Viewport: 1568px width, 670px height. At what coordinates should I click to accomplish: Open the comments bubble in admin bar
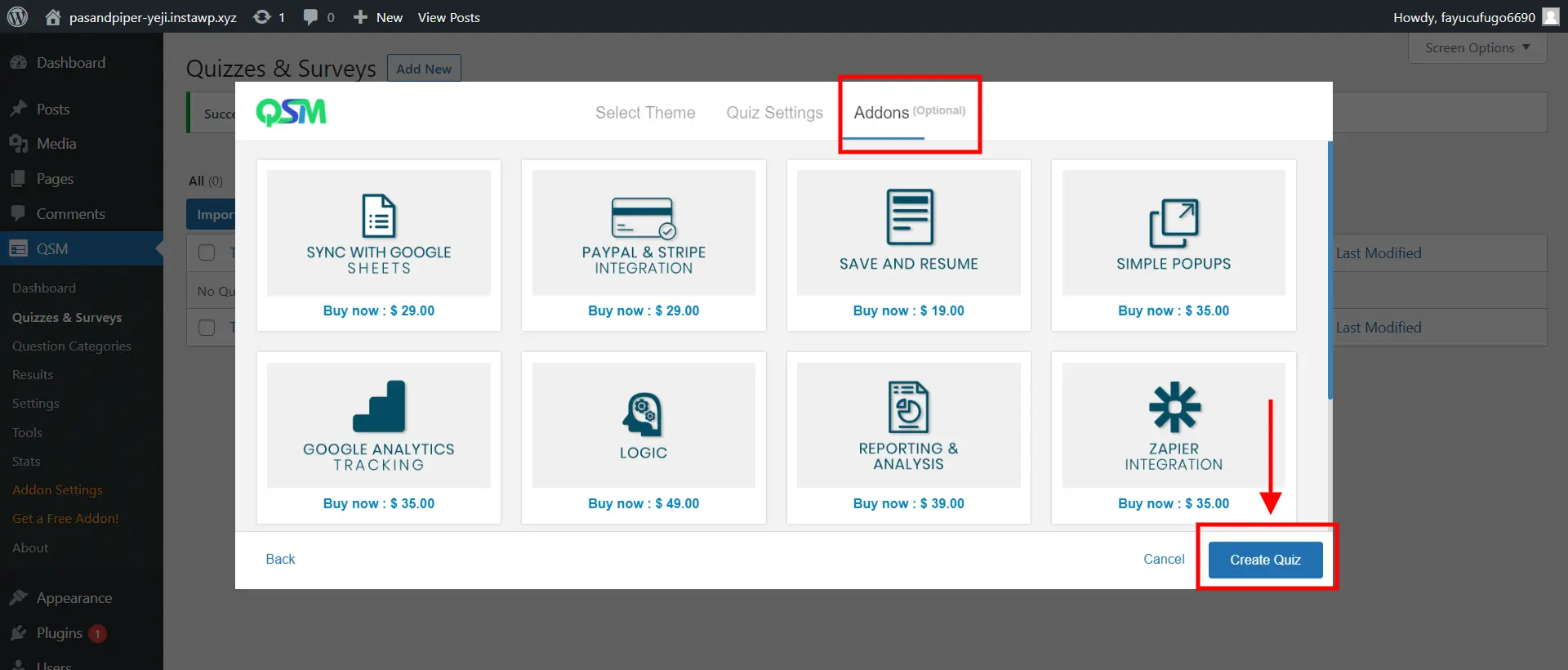coord(310,16)
